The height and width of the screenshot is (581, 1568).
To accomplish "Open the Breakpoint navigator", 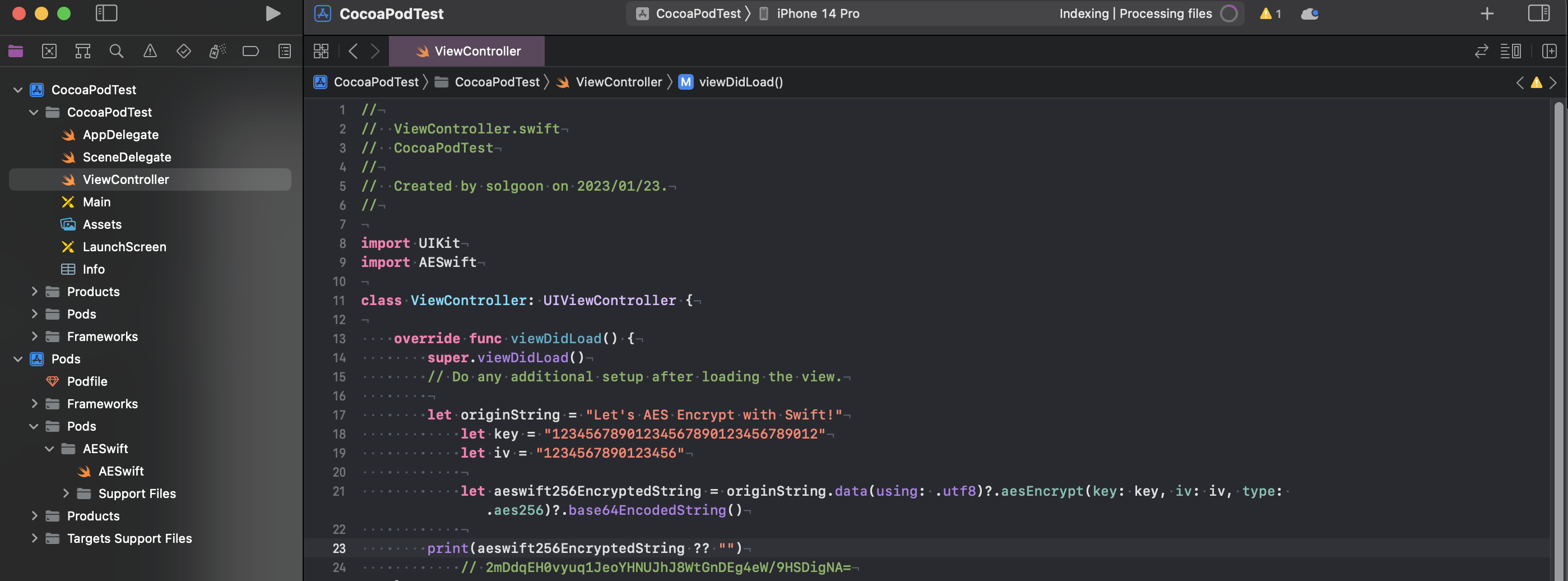I will [x=251, y=51].
